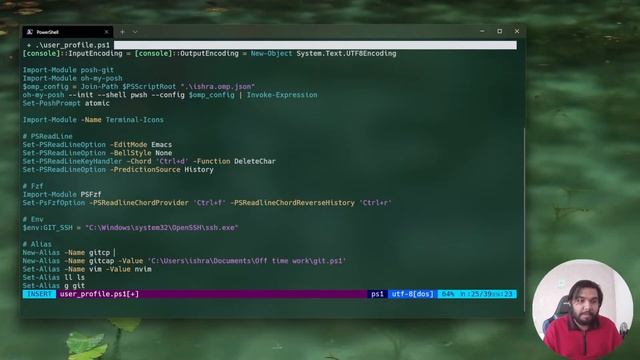Click the Import-Module PSFzf line
Screen dimensions: 640x360
pyautogui.click(x=62, y=195)
